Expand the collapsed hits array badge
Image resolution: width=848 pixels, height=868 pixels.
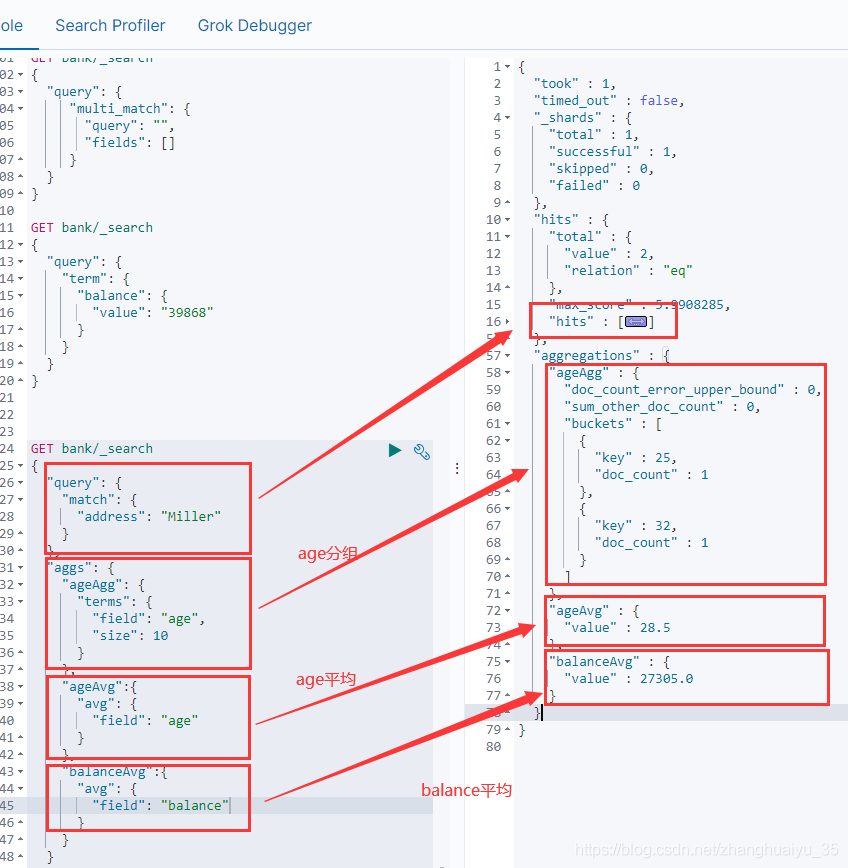pos(636,322)
